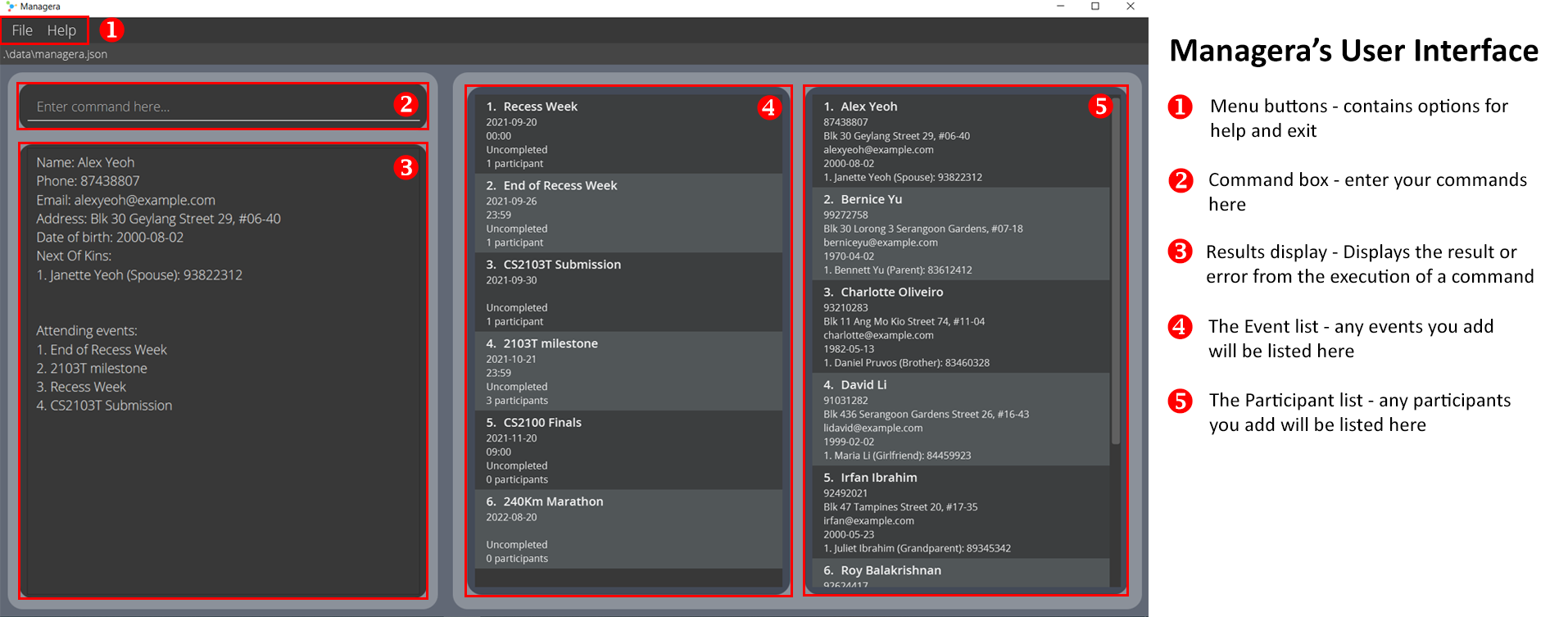
Task: Click 'Address: Blk 30 Geylang Street 29' result line
Action: coord(158,219)
